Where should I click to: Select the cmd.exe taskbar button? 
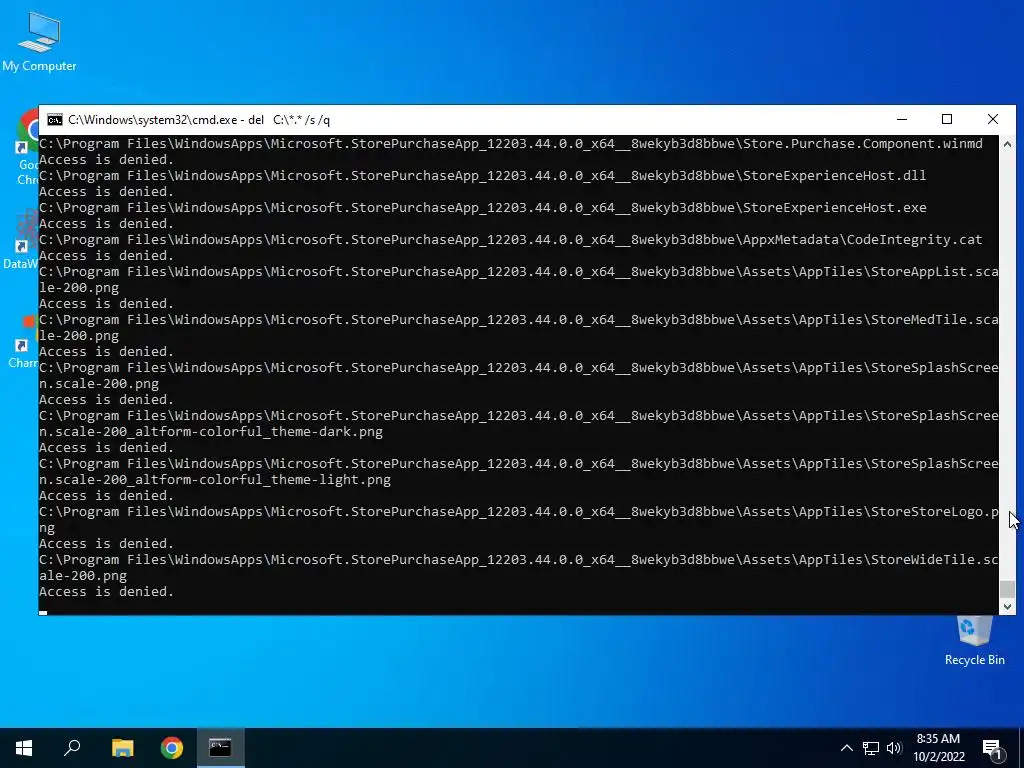(x=221, y=748)
